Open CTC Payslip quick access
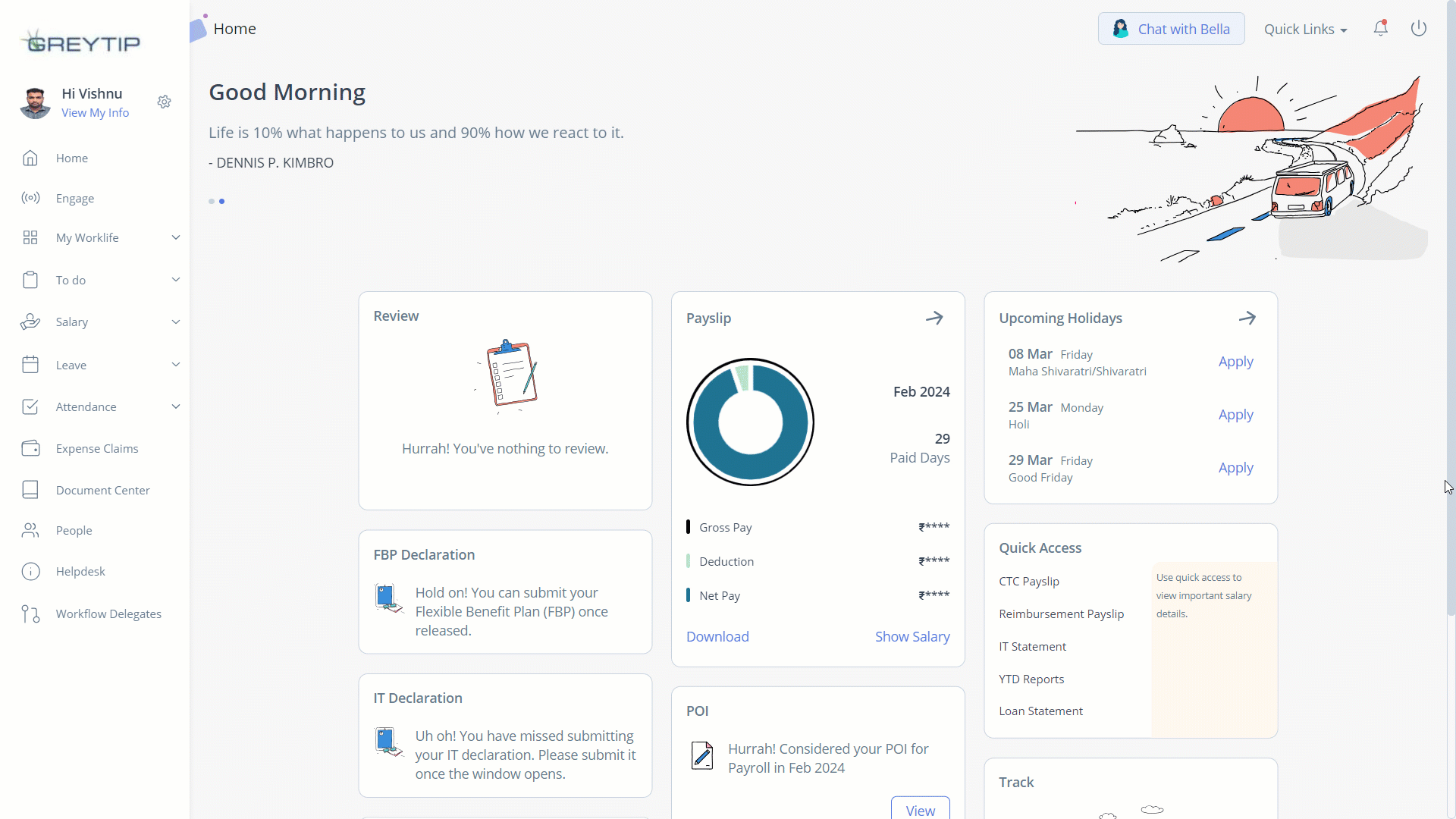1456x819 pixels. click(1029, 581)
